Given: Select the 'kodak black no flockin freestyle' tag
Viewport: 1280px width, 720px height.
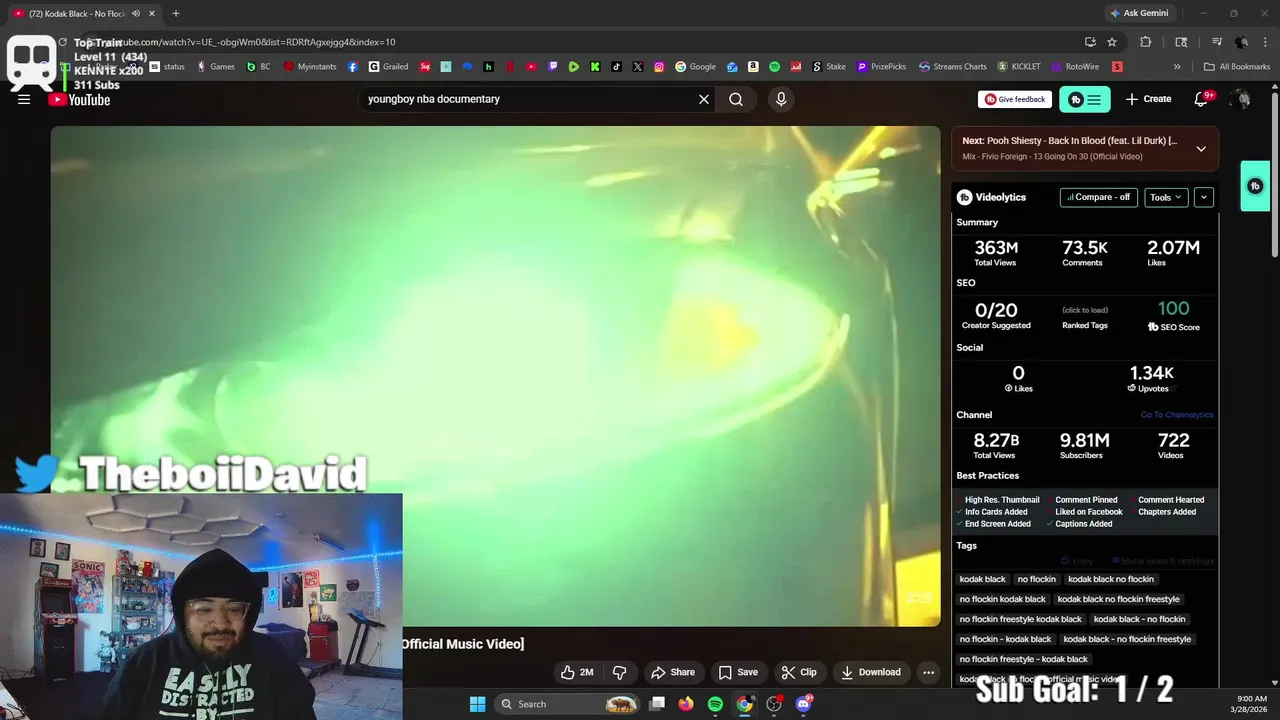Looking at the screenshot, I should click(1118, 599).
